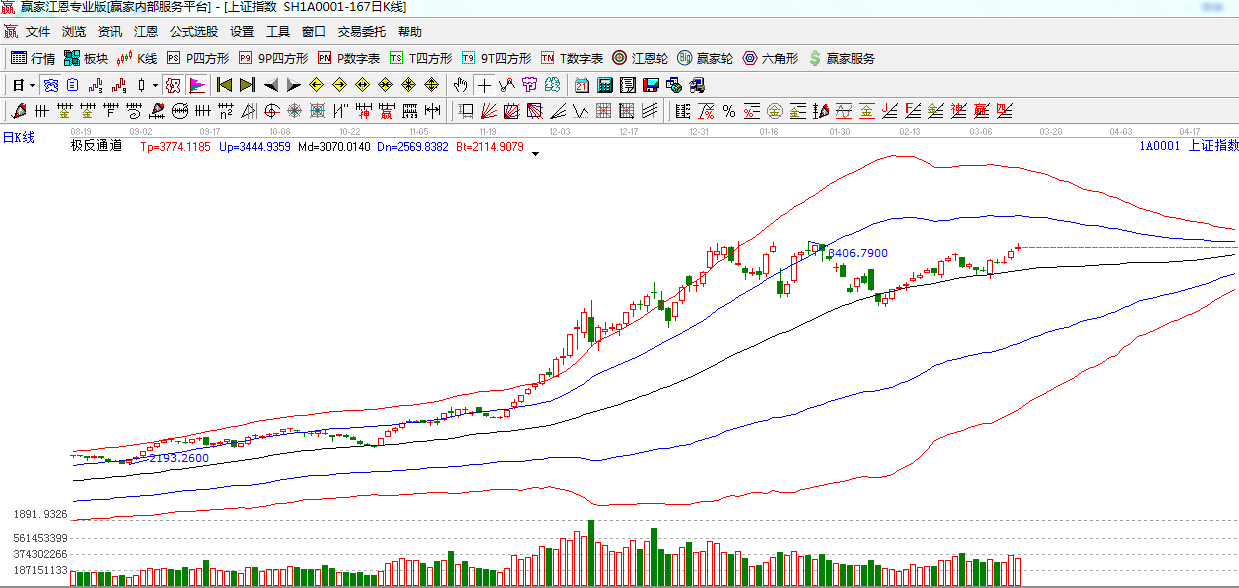The height and width of the screenshot is (588, 1239).
Task: Open the 交易委托 menu
Action: coord(362,32)
